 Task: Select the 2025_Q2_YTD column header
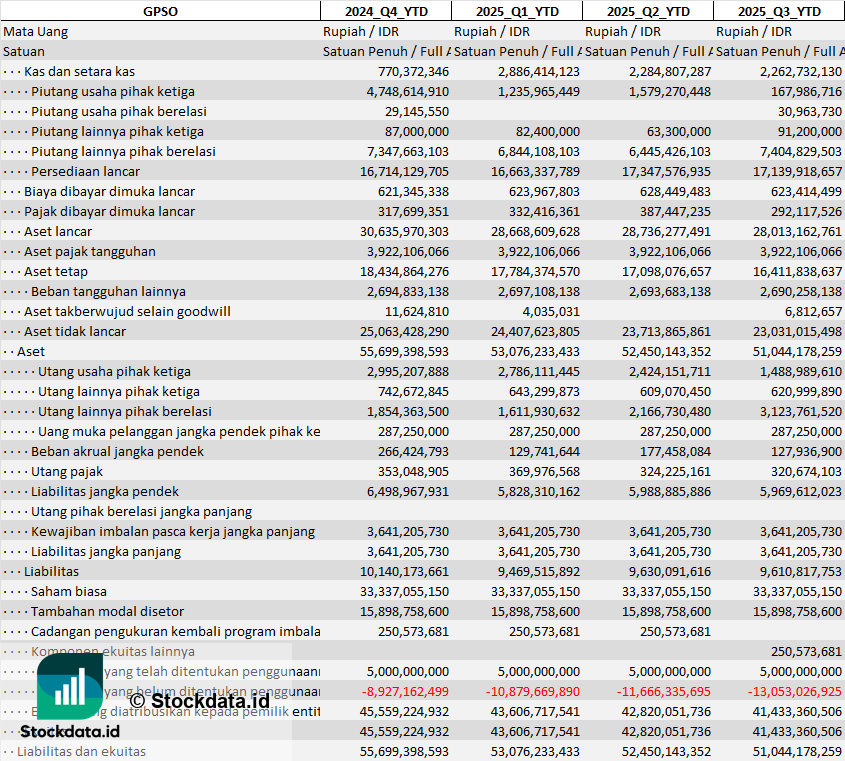pyautogui.click(x=648, y=11)
